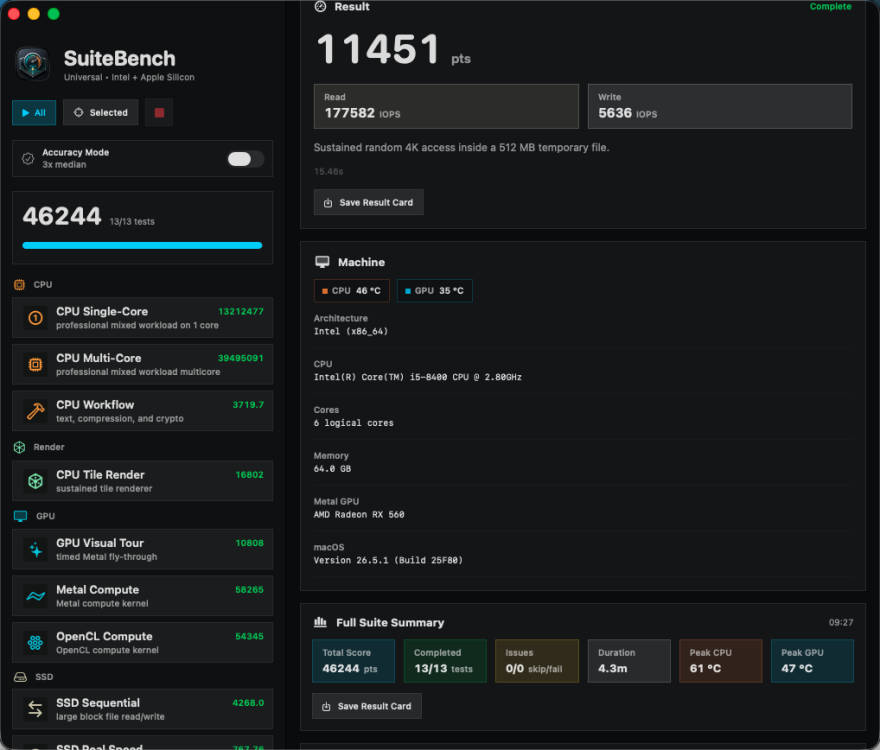Viewport: 880px width, 750px height.
Task: Click the 11451 pts score
Action: tap(394, 49)
